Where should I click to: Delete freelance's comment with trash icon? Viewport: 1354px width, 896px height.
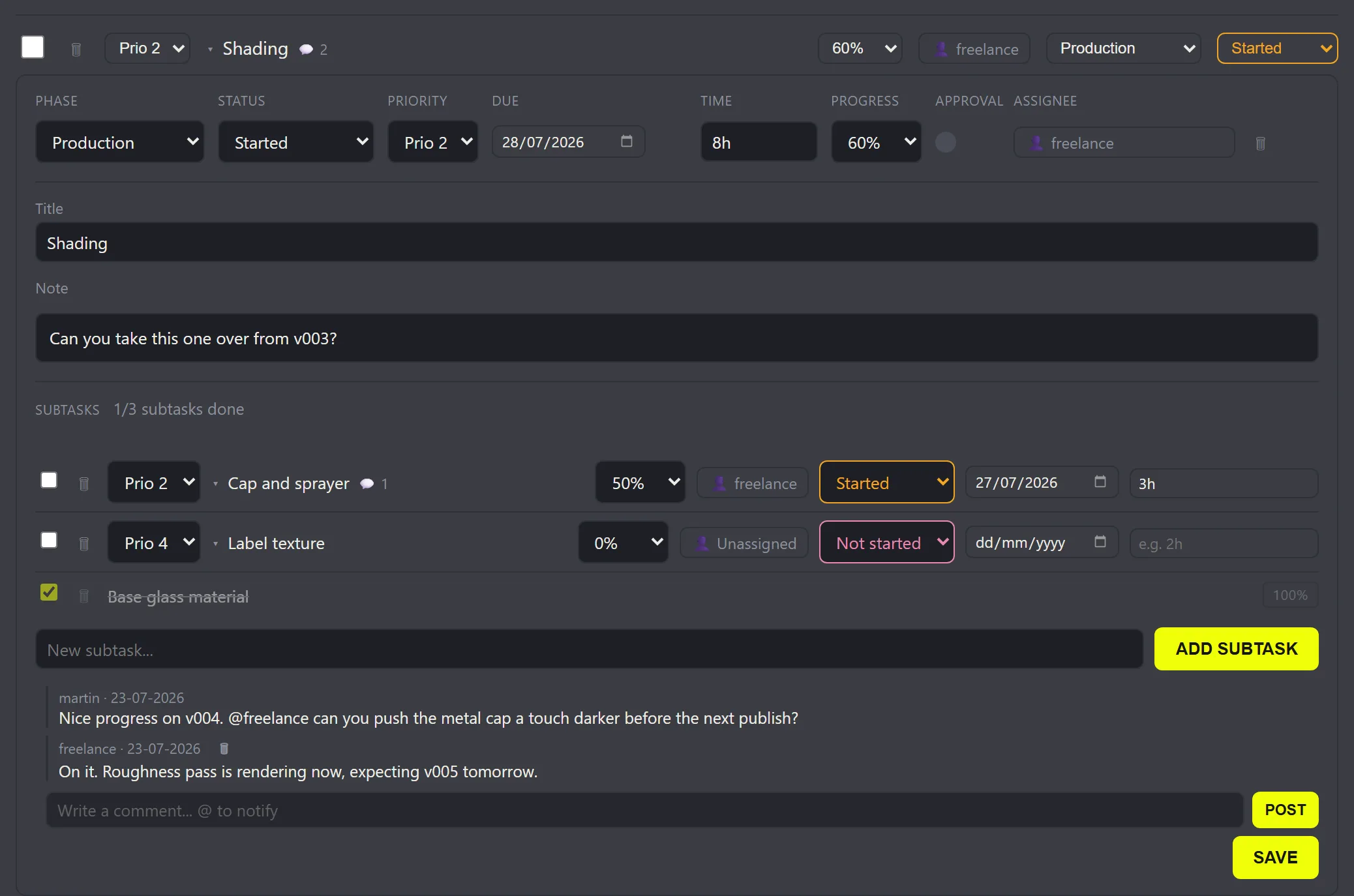(224, 749)
